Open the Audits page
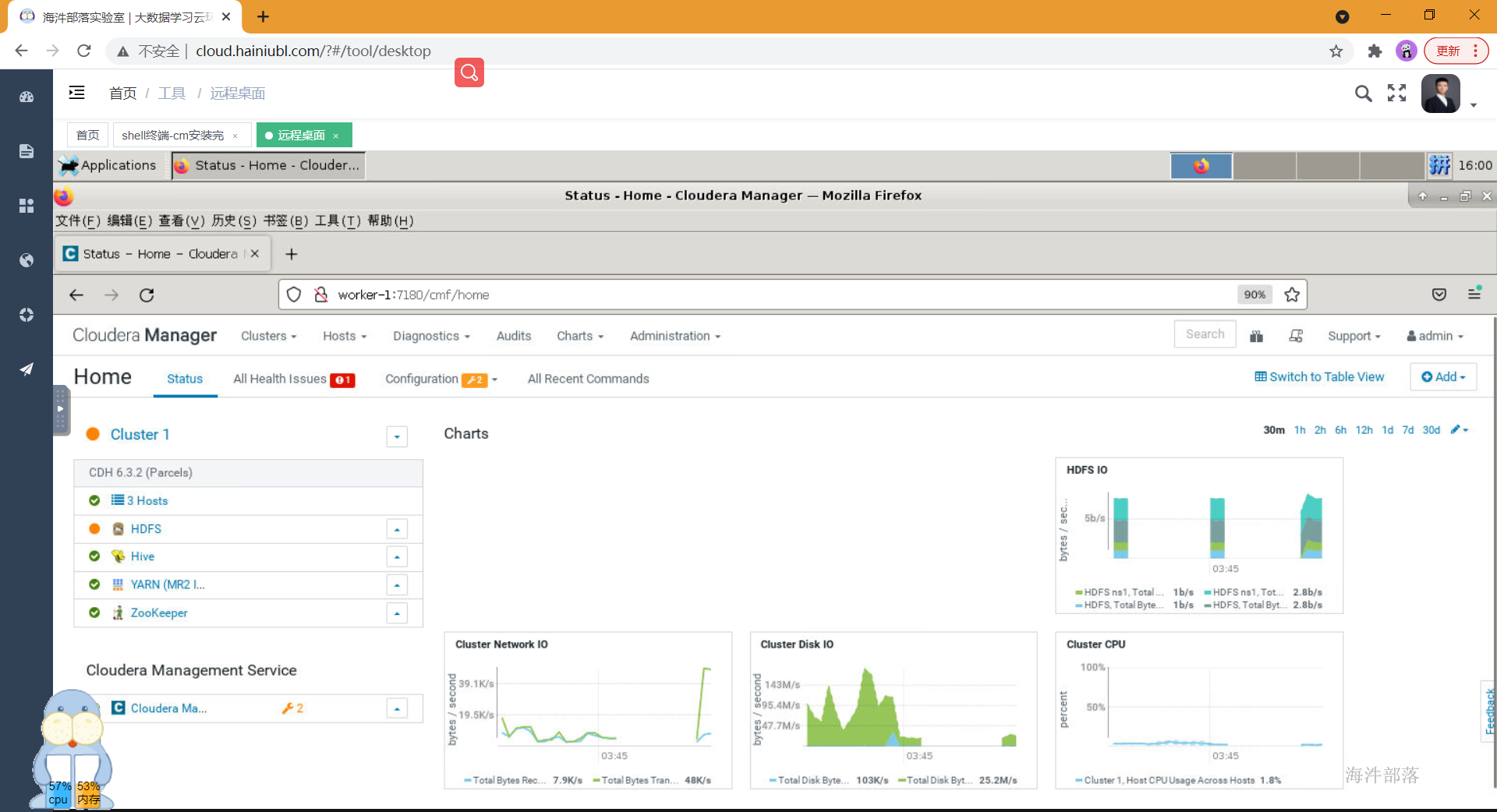The width and height of the screenshot is (1497, 812). point(514,336)
